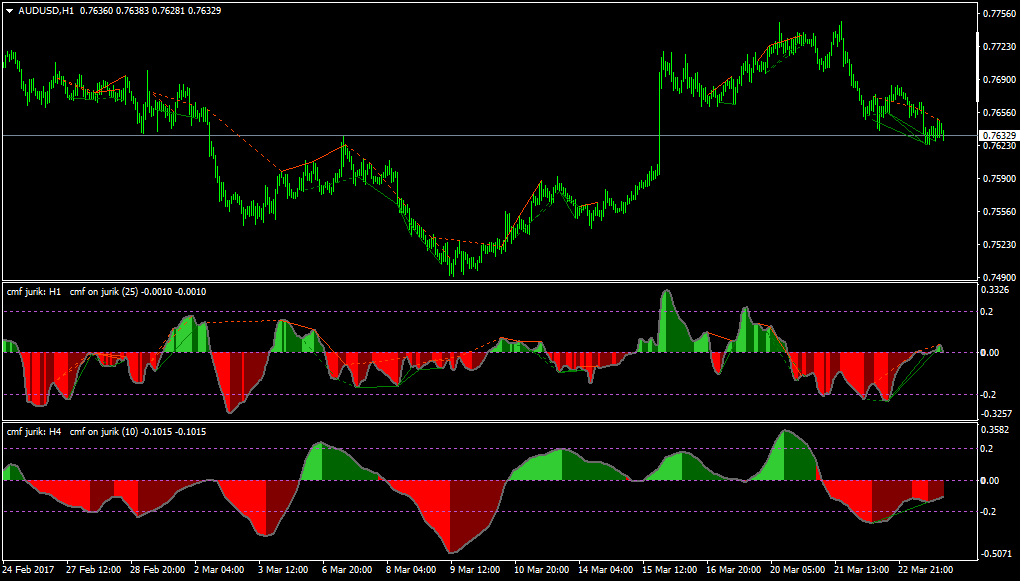
Task: Click the 9 Mar 12:00 time label
Action: point(477,569)
